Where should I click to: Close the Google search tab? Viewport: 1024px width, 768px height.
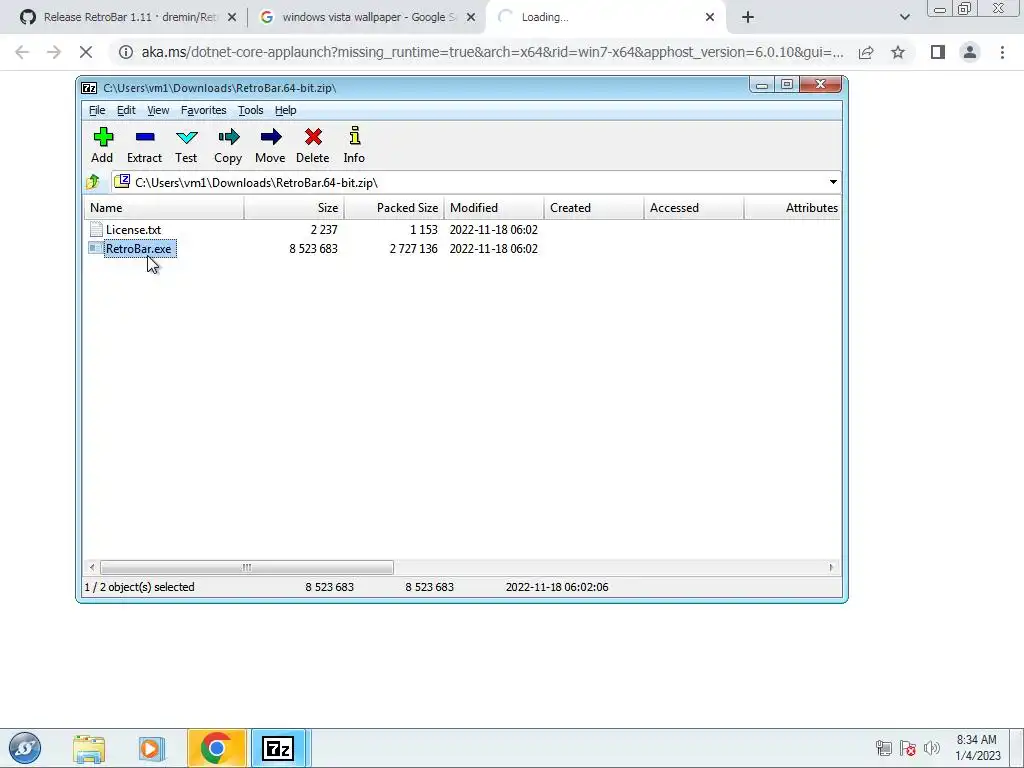[x=471, y=17]
